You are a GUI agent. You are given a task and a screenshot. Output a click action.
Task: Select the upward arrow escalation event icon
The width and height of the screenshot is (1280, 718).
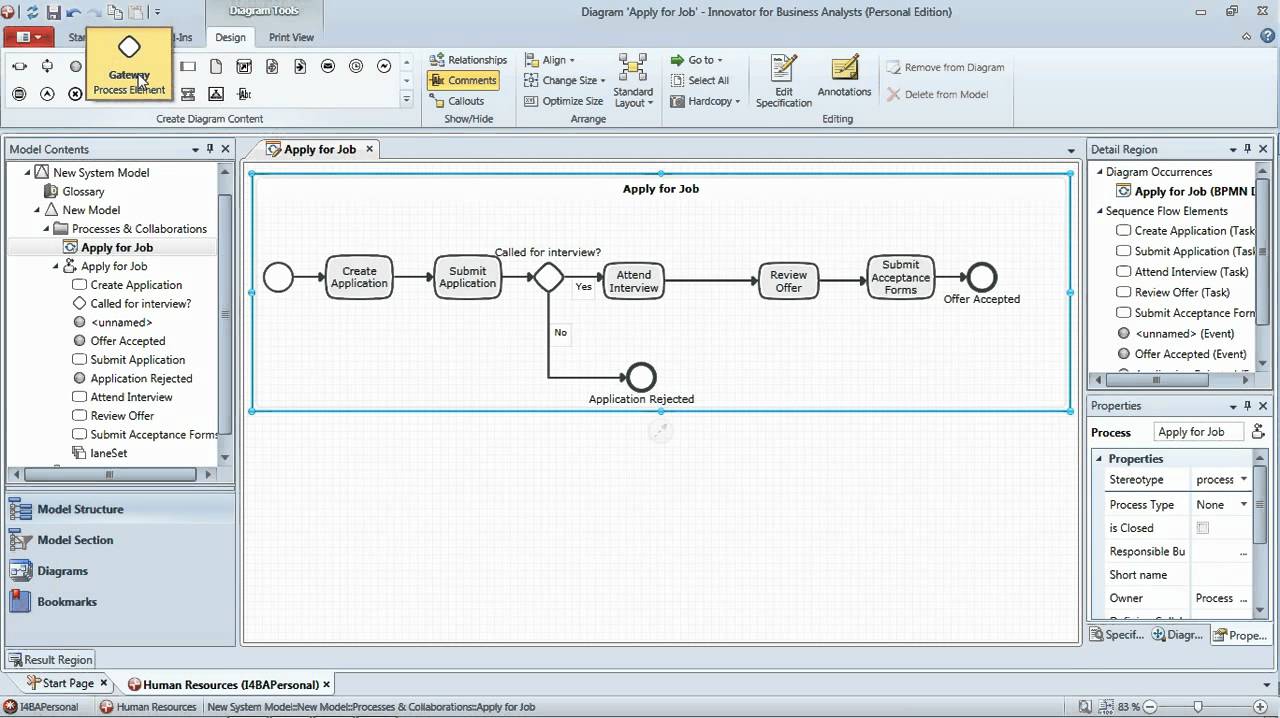[47, 94]
